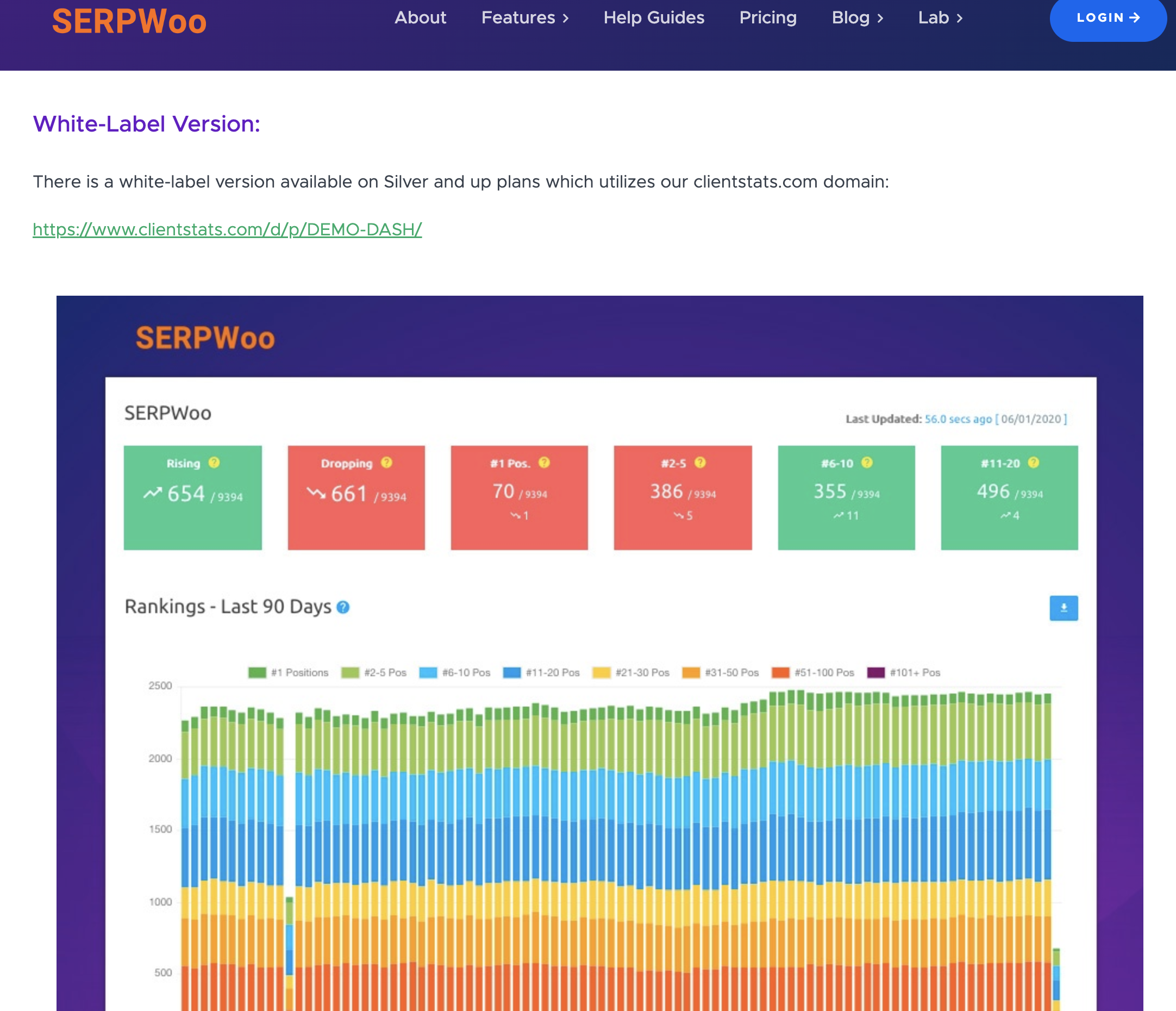Click the '06/01/2020' date text
1176x1011 pixels.
coord(1031,419)
